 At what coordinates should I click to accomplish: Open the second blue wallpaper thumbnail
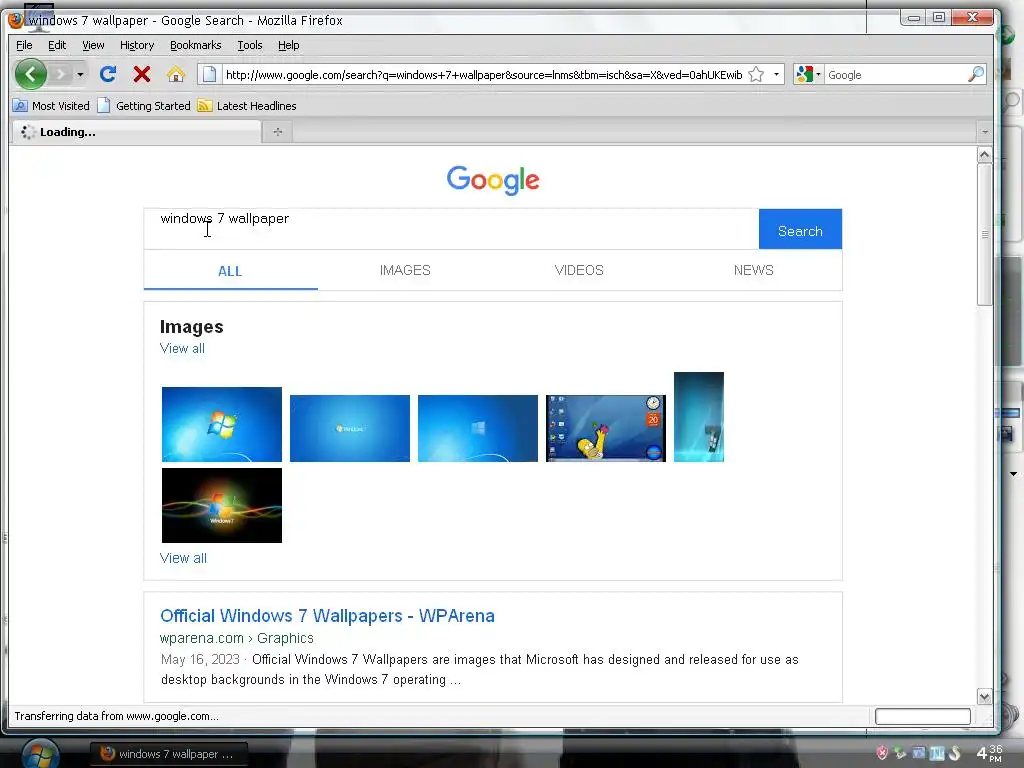[350, 428]
